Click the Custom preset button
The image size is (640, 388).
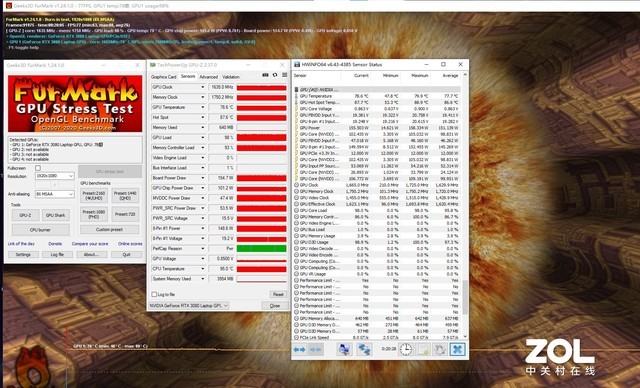pyautogui.click(x=109, y=230)
